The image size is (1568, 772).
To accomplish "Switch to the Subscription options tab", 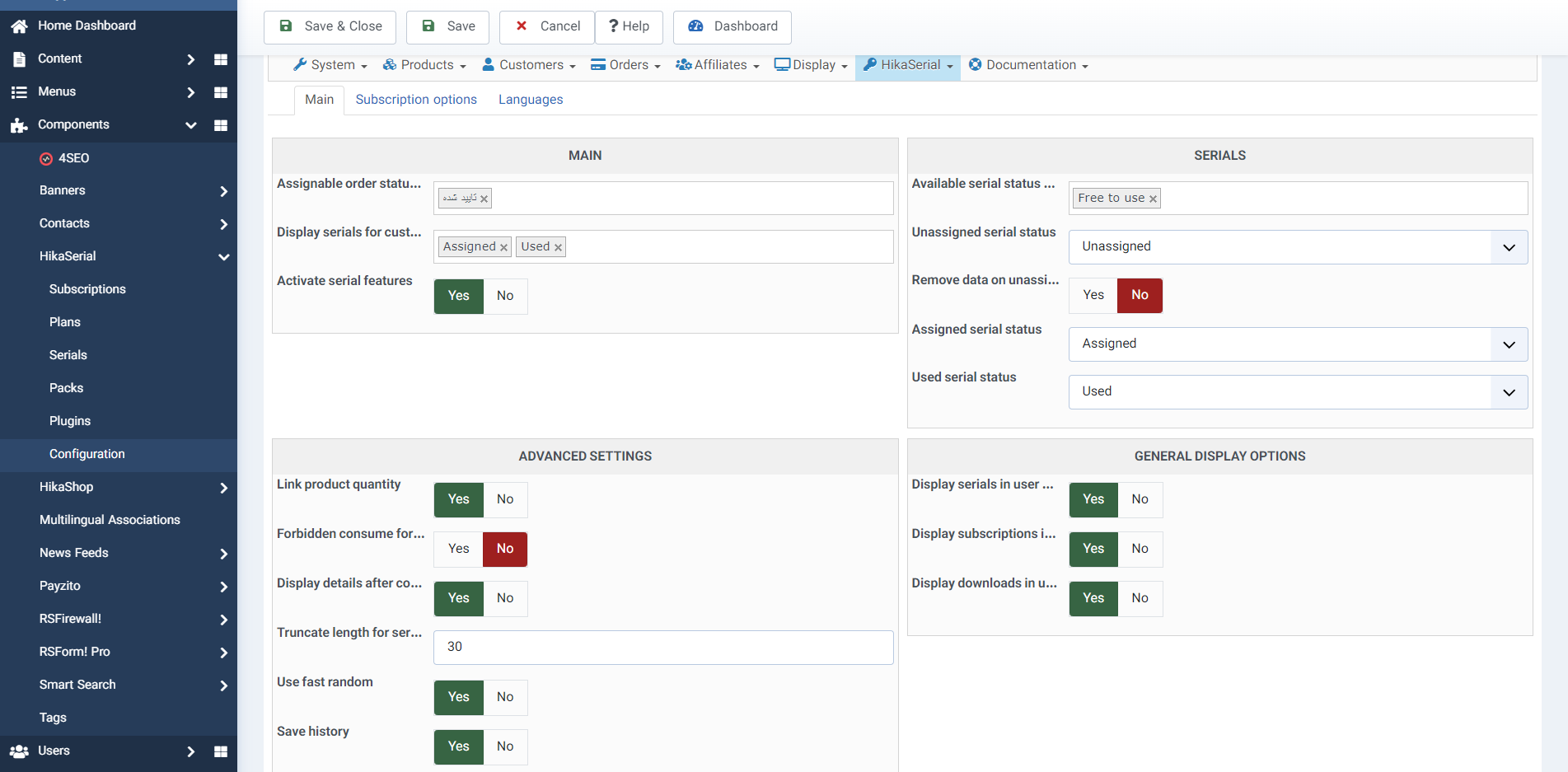I will coord(416,100).
